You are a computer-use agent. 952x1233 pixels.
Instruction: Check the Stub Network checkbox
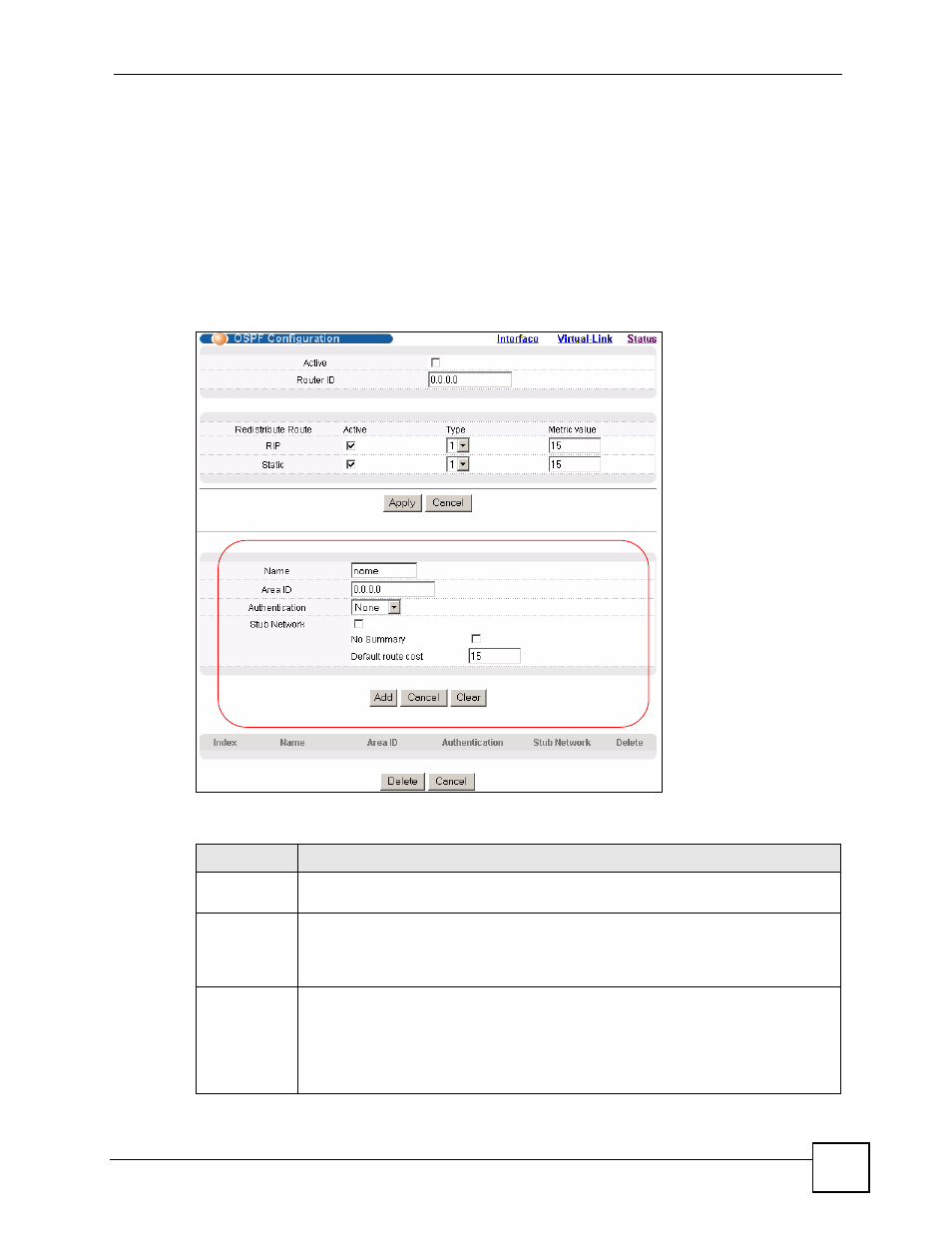358,624
